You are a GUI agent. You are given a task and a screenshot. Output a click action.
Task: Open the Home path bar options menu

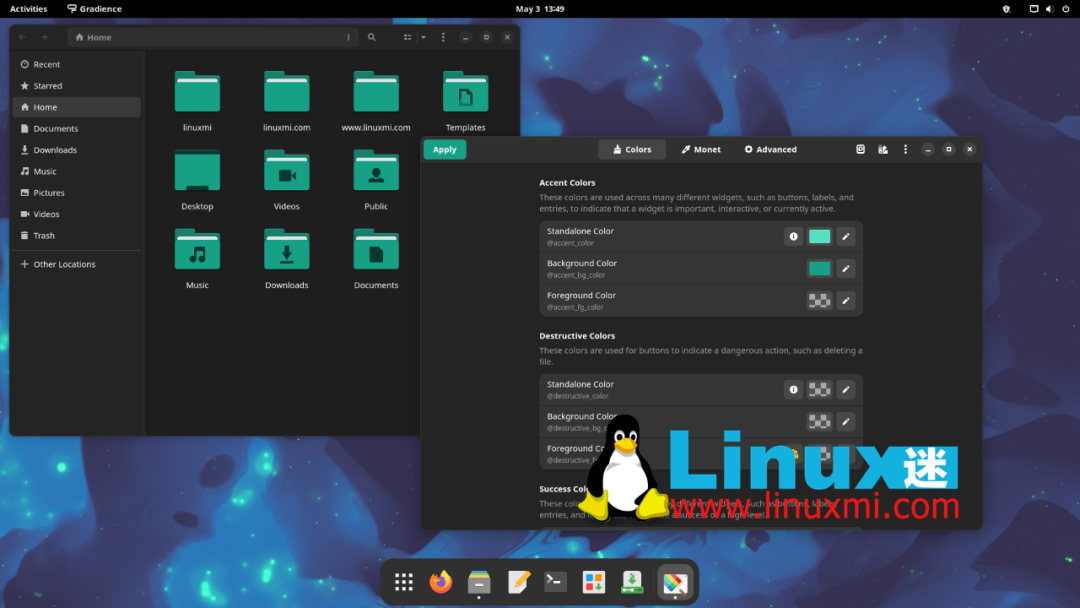[x=348, y=37]
